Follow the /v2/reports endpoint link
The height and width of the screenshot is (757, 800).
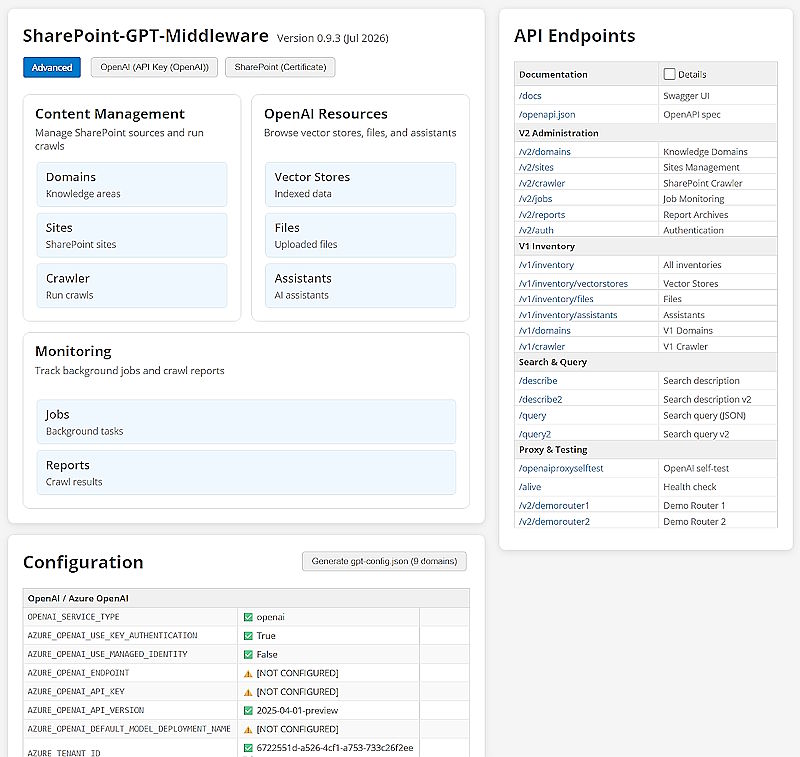click(542, 215)
